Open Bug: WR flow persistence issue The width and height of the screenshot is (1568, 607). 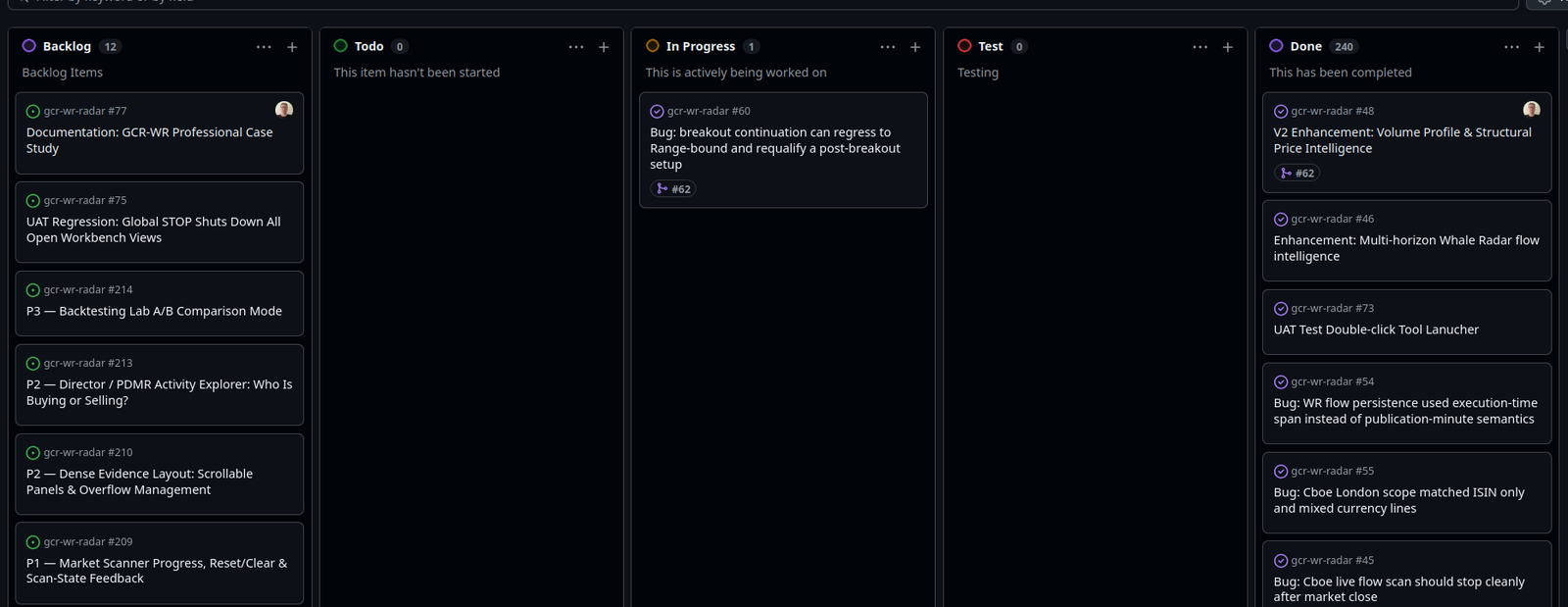coord(1405,411)
